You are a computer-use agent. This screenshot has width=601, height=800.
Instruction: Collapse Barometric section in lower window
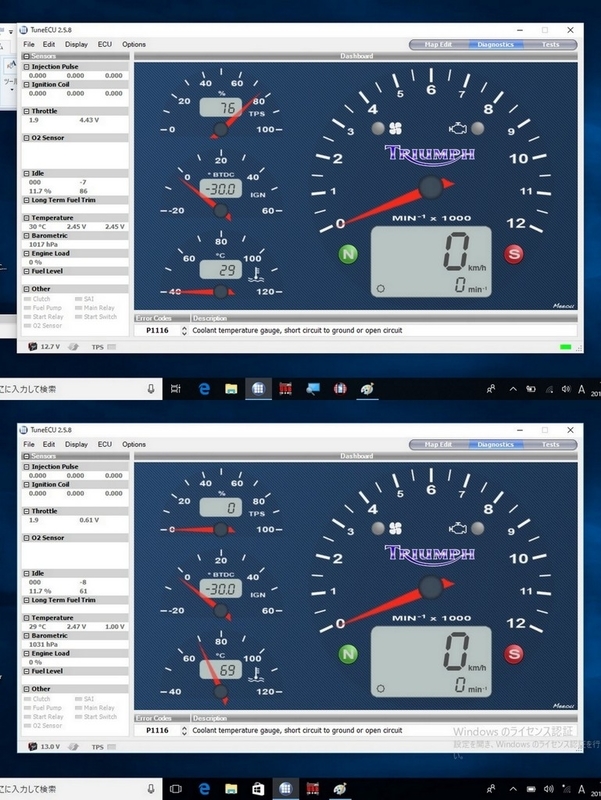pos(27,636)
